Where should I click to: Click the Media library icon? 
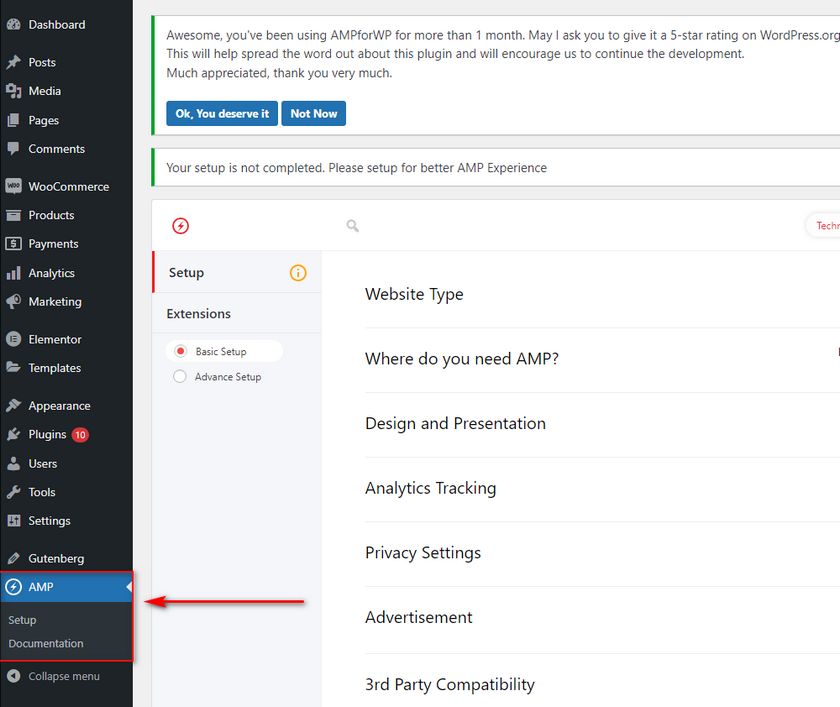click(13, 91)
